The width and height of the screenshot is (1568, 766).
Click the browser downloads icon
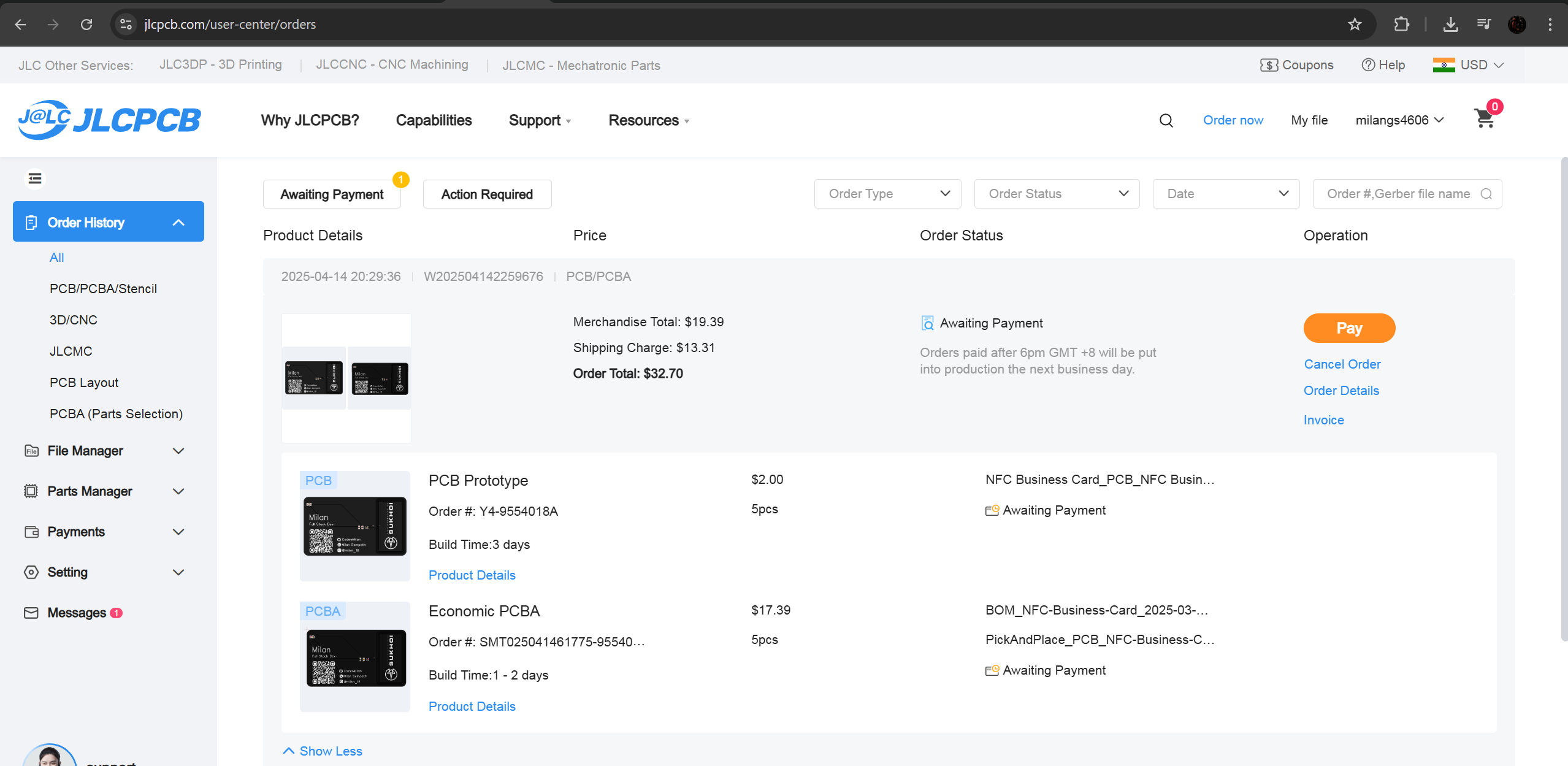click(1450, 25)
